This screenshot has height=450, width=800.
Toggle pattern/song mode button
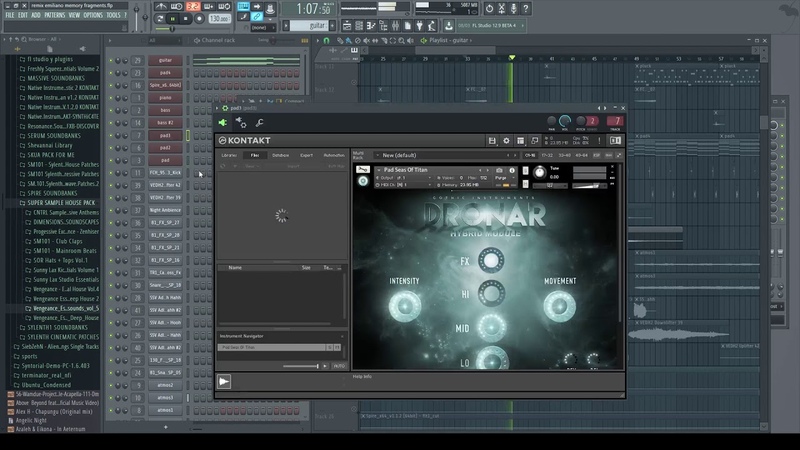[x=160, y=19]
